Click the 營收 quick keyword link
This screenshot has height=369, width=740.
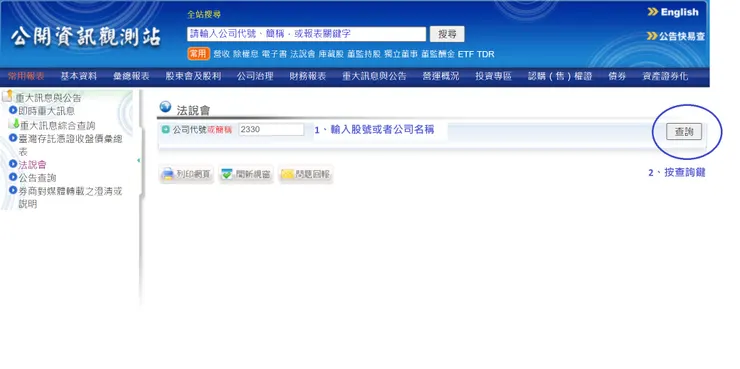pos(221,54)
